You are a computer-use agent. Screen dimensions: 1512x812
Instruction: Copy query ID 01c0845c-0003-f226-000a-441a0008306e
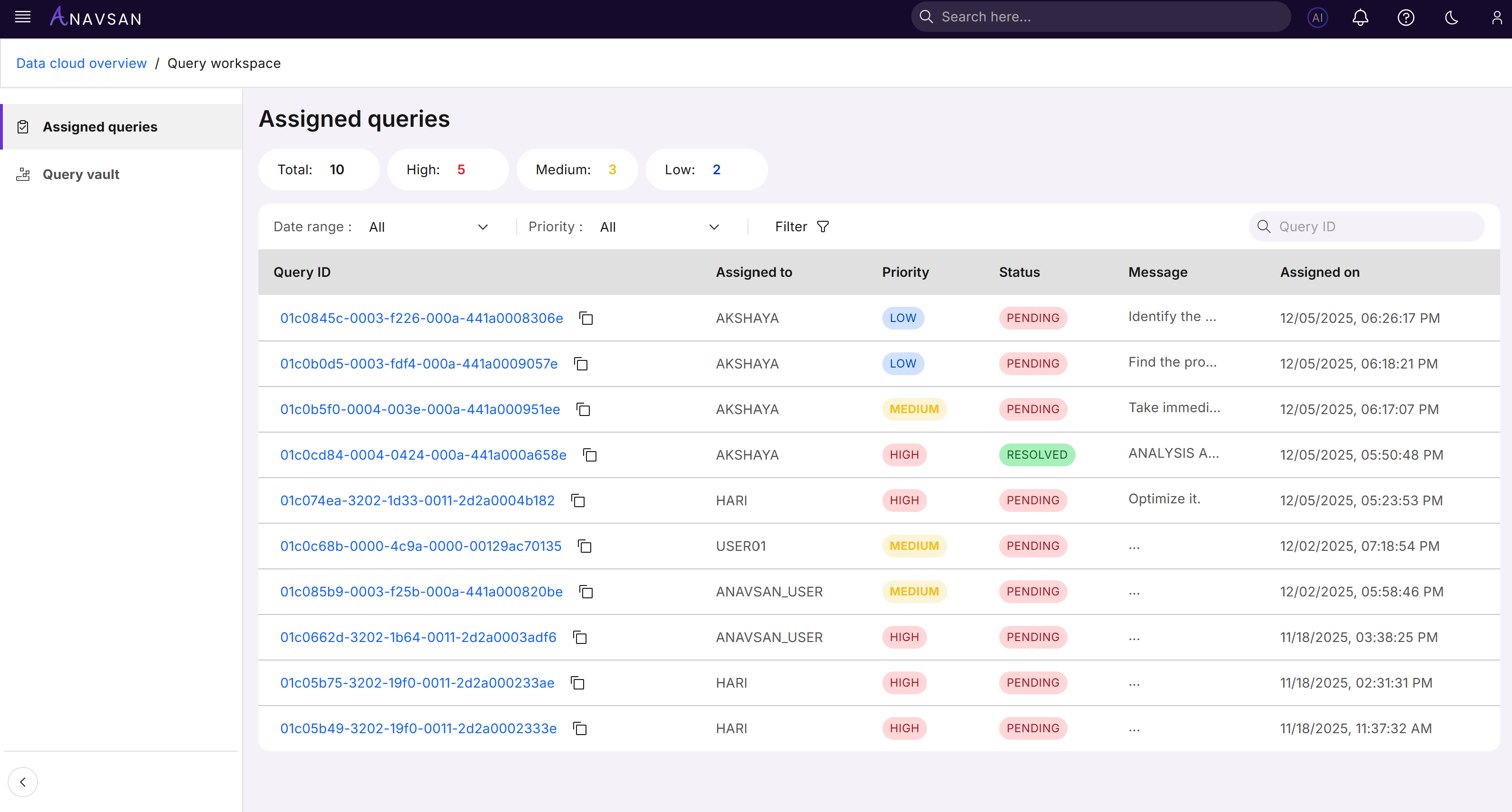coord(586,318)
